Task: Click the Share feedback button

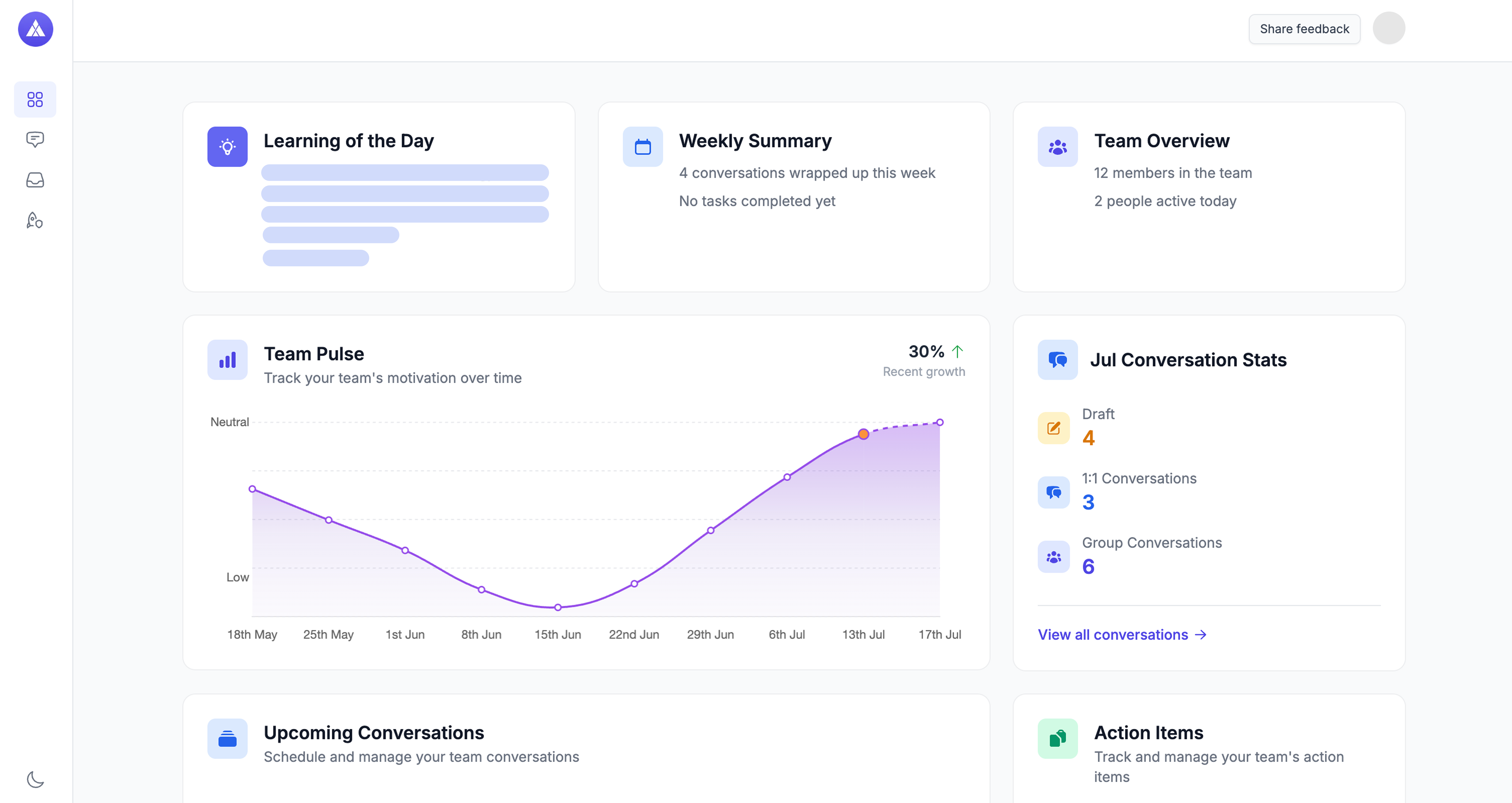Action: tap(1304, 29)
